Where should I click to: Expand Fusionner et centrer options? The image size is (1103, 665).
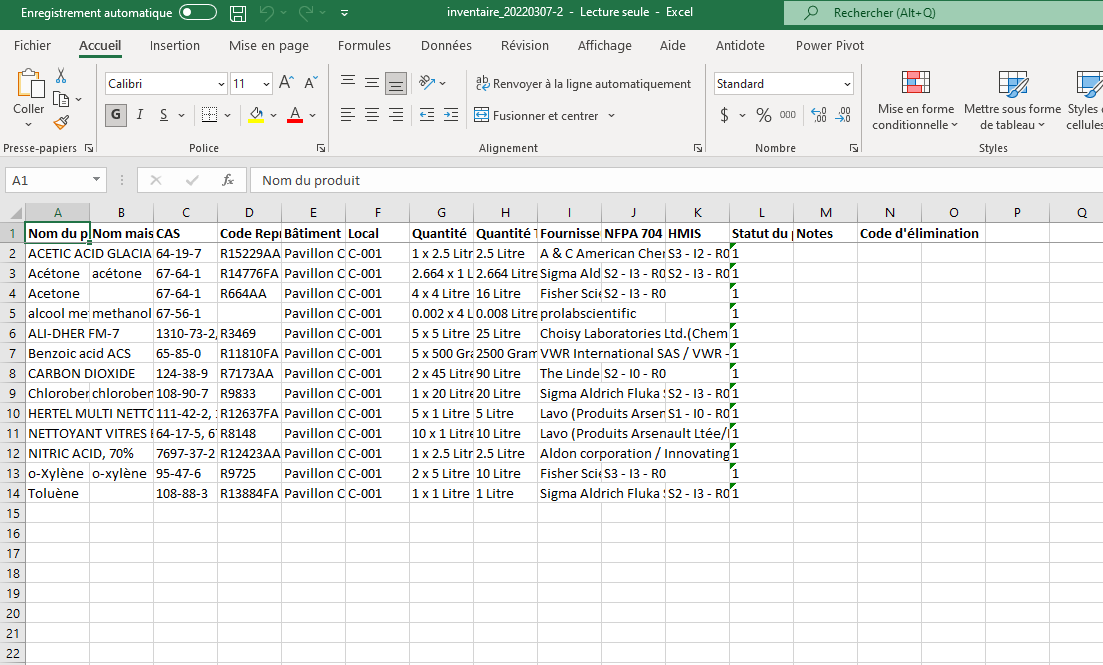[611, 115]
